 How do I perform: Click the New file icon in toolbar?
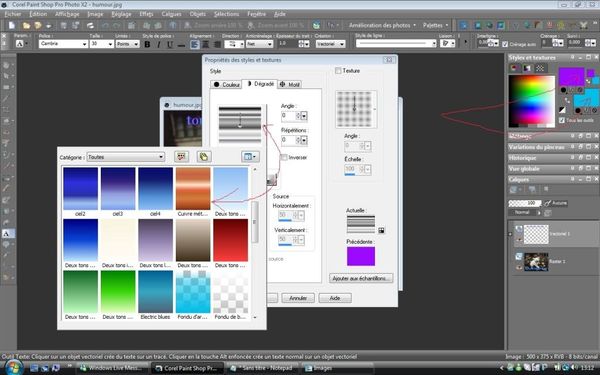pos(12,26)
